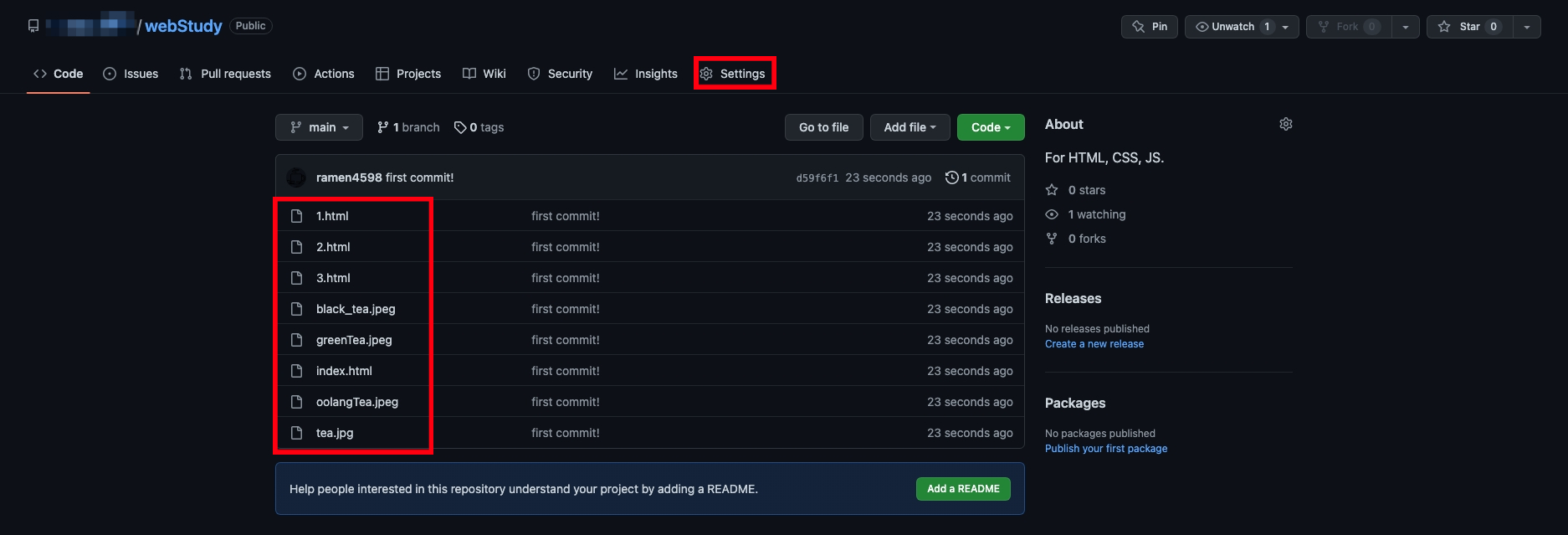Viewport: 1568px width, 535px height.
Task: Open the green Code clone dropdown
Action: (x=991, y=127)
